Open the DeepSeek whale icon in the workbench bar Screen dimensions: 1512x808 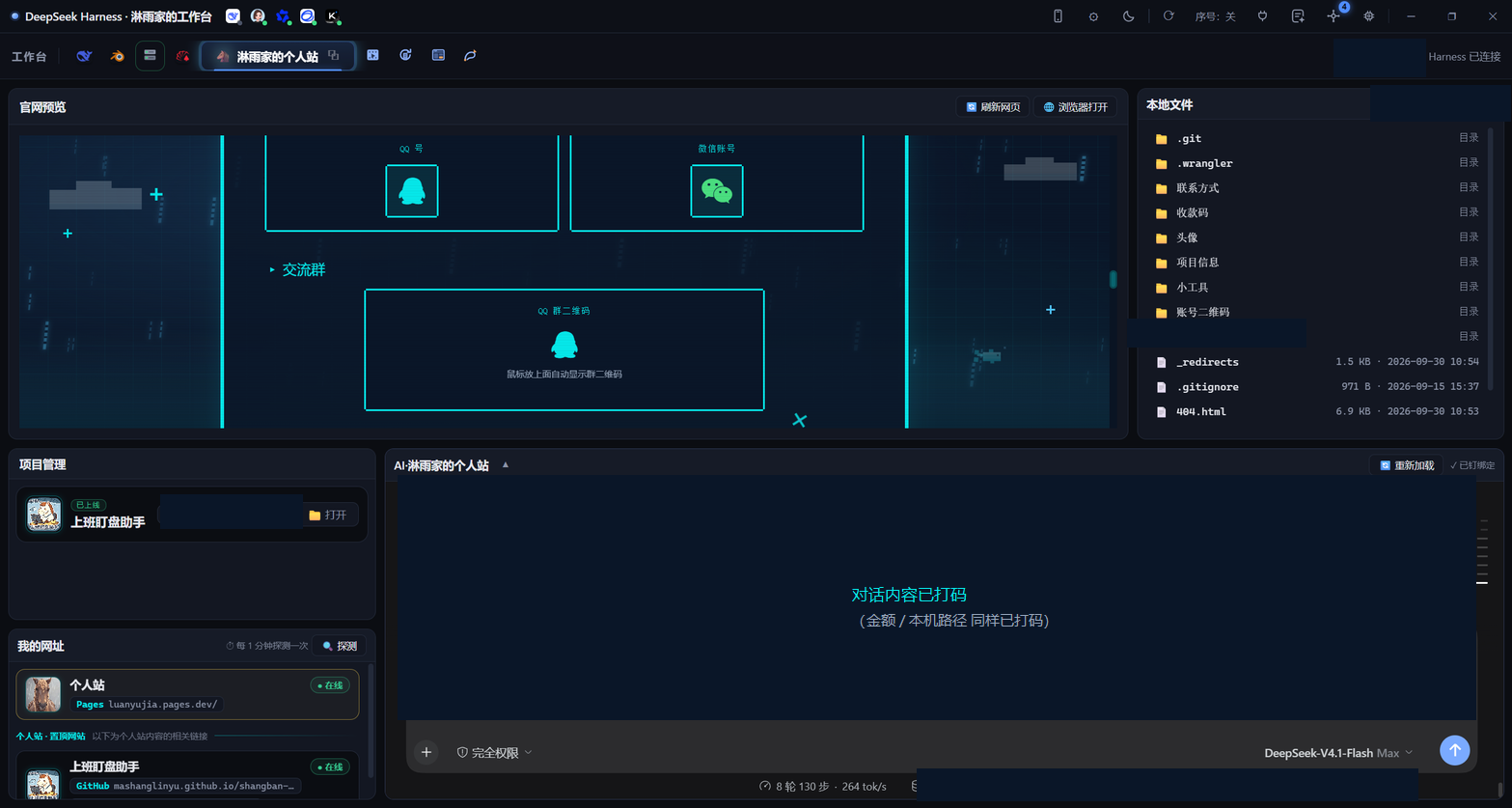pos(84,56)
